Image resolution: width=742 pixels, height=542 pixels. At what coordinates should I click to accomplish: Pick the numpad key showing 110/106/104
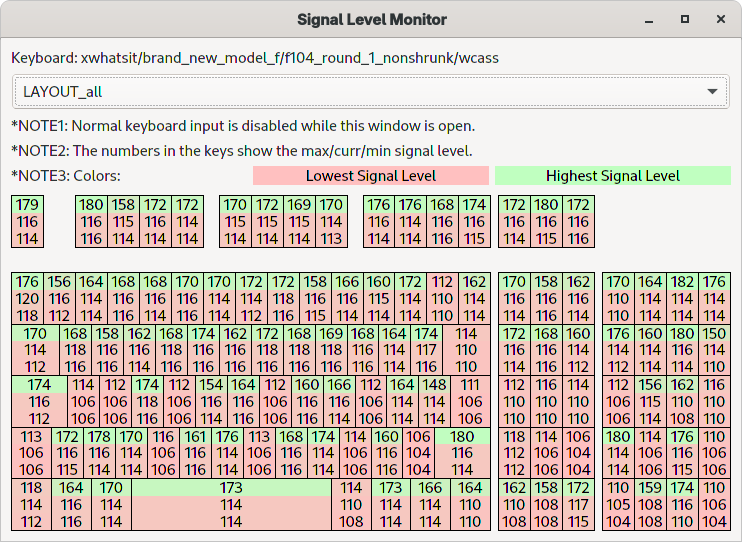(714, 505)
